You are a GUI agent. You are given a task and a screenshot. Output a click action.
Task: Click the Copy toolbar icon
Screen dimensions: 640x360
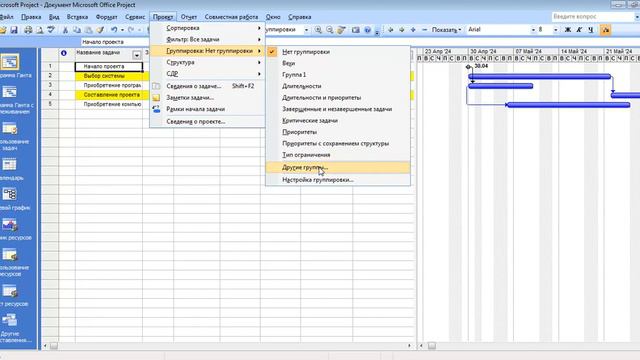click(76, 30)
